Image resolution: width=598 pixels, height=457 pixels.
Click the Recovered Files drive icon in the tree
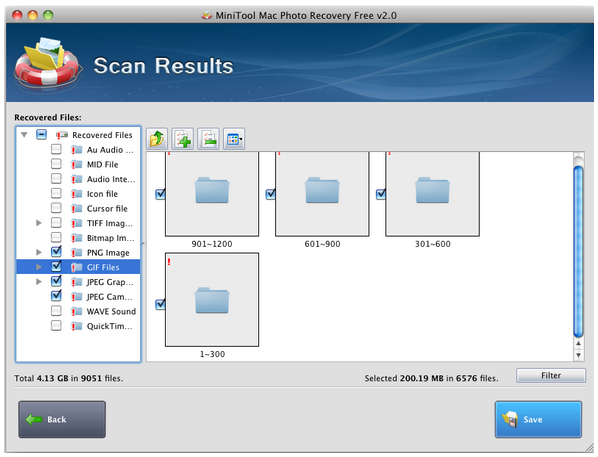point(62,135)
